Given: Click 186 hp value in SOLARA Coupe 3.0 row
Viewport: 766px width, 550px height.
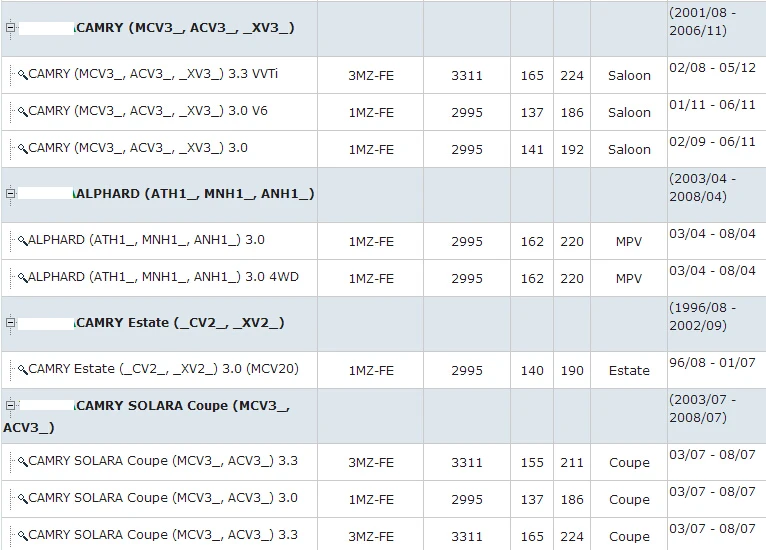Looking at the screenshot, I should [x=572, y=500].
